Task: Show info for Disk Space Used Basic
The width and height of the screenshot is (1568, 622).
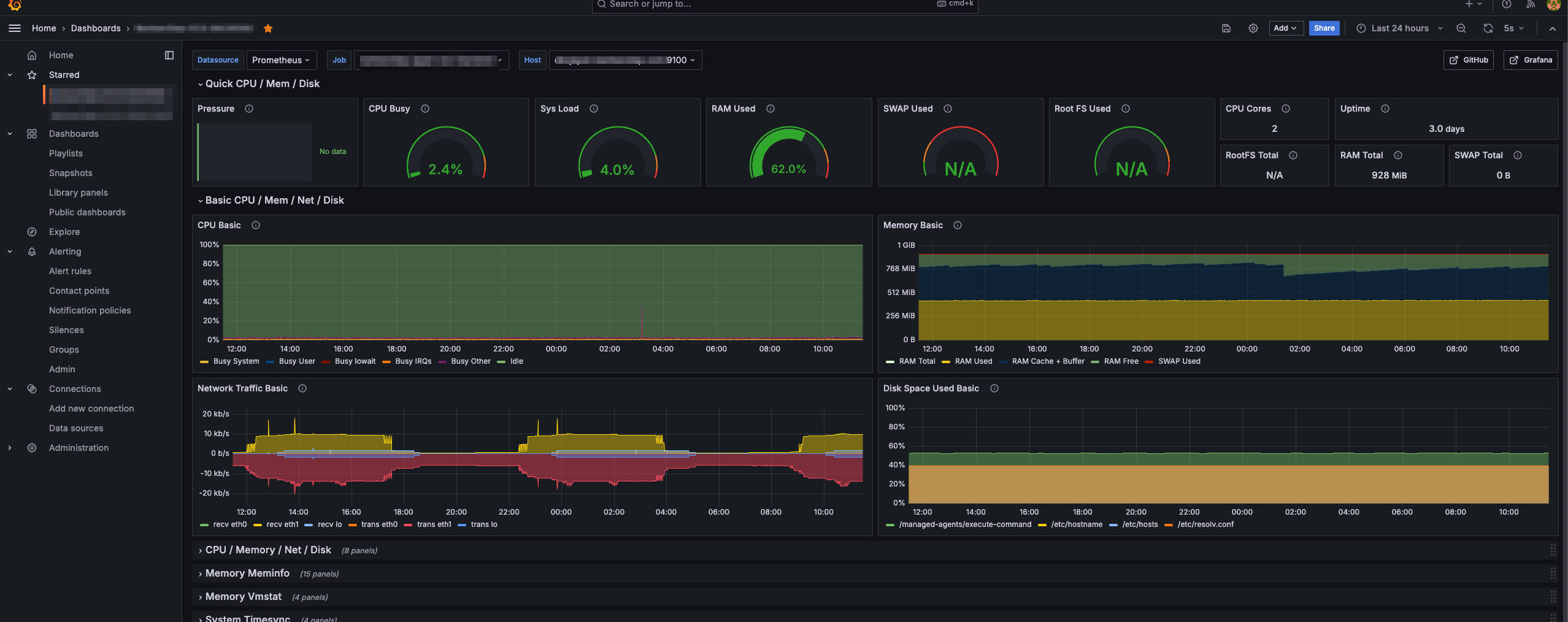Action: (994, 388)
